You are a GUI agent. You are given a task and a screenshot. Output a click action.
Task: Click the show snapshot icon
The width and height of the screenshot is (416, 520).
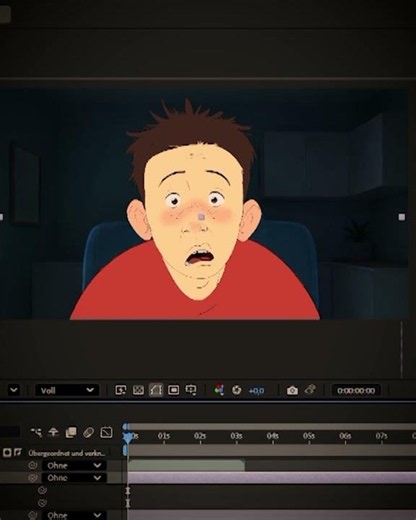(x=310, y=389)
